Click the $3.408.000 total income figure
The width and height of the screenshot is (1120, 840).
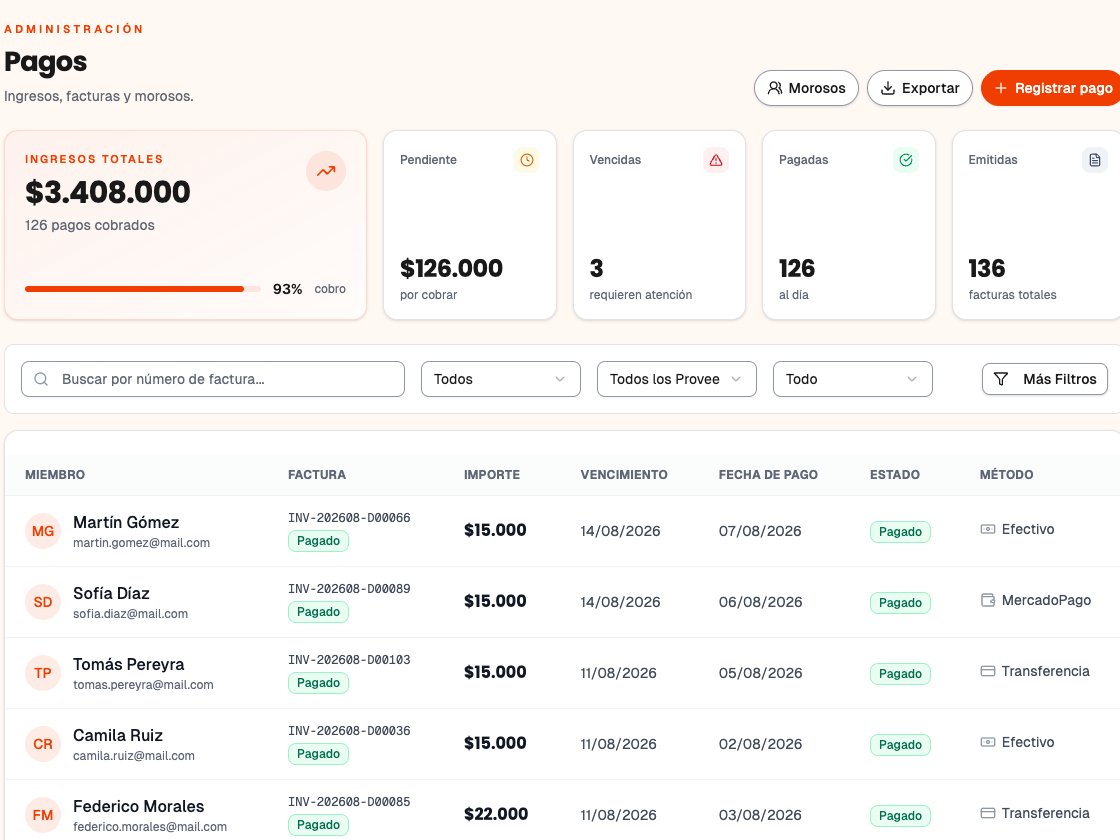(108, 192)
